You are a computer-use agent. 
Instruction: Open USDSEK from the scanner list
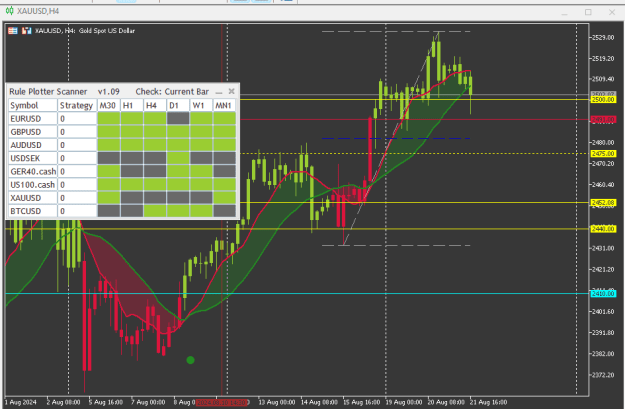coord(33,158)
